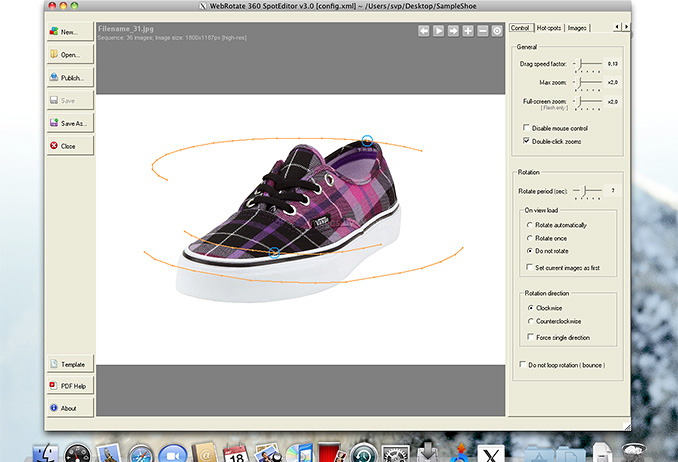The width and height of the screenshot is (678, 462).
Task: Show the About information
Action: (x=70, y=408)
